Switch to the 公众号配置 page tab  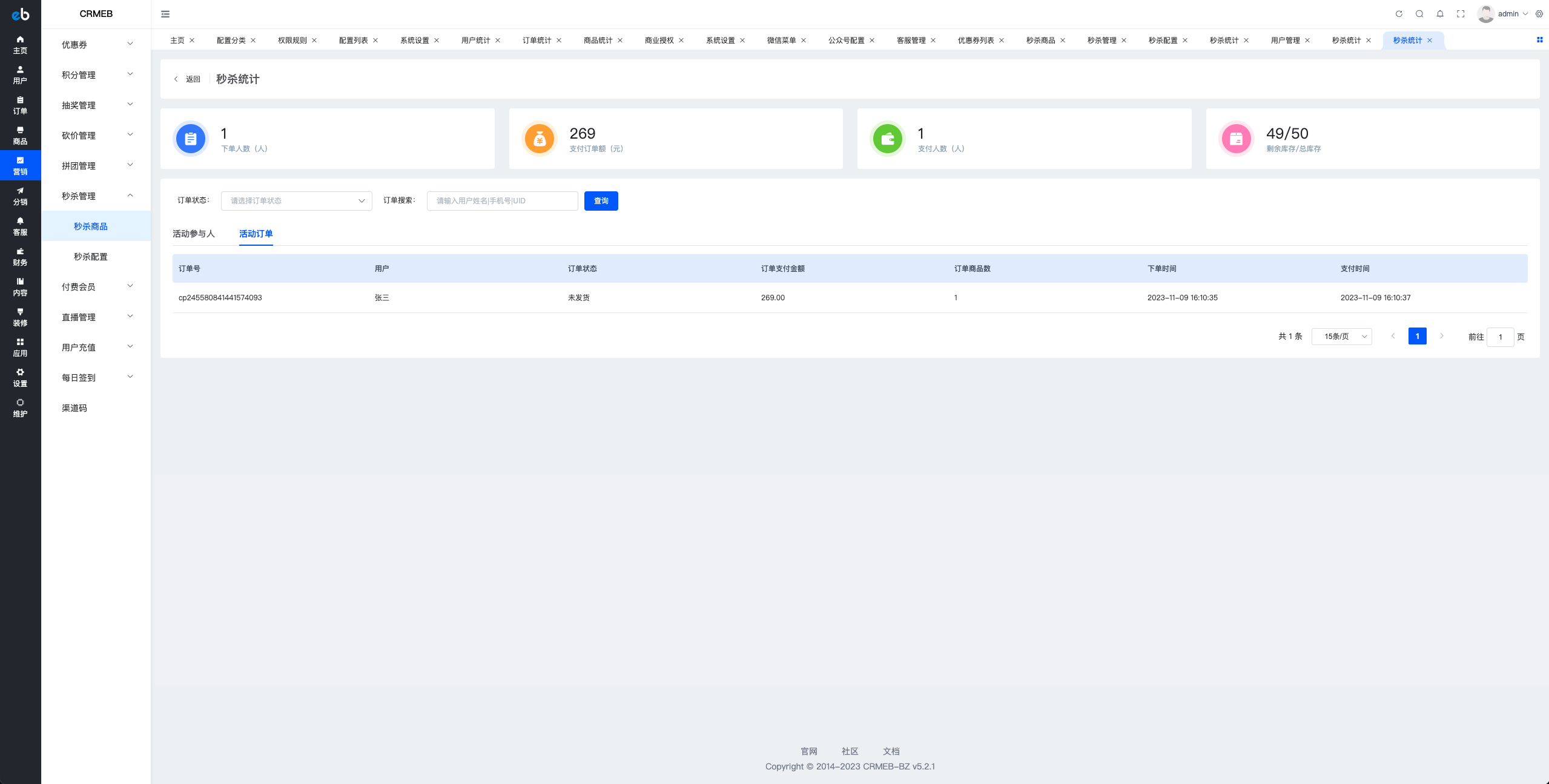pos(846,41)
